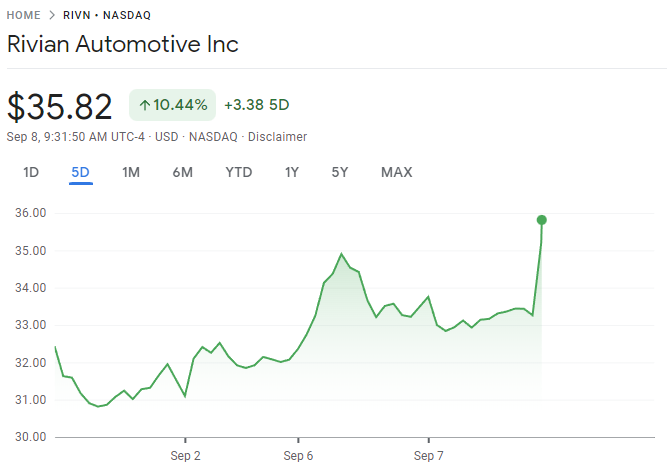Click the green up-arrow gain icon

[144, 105]
